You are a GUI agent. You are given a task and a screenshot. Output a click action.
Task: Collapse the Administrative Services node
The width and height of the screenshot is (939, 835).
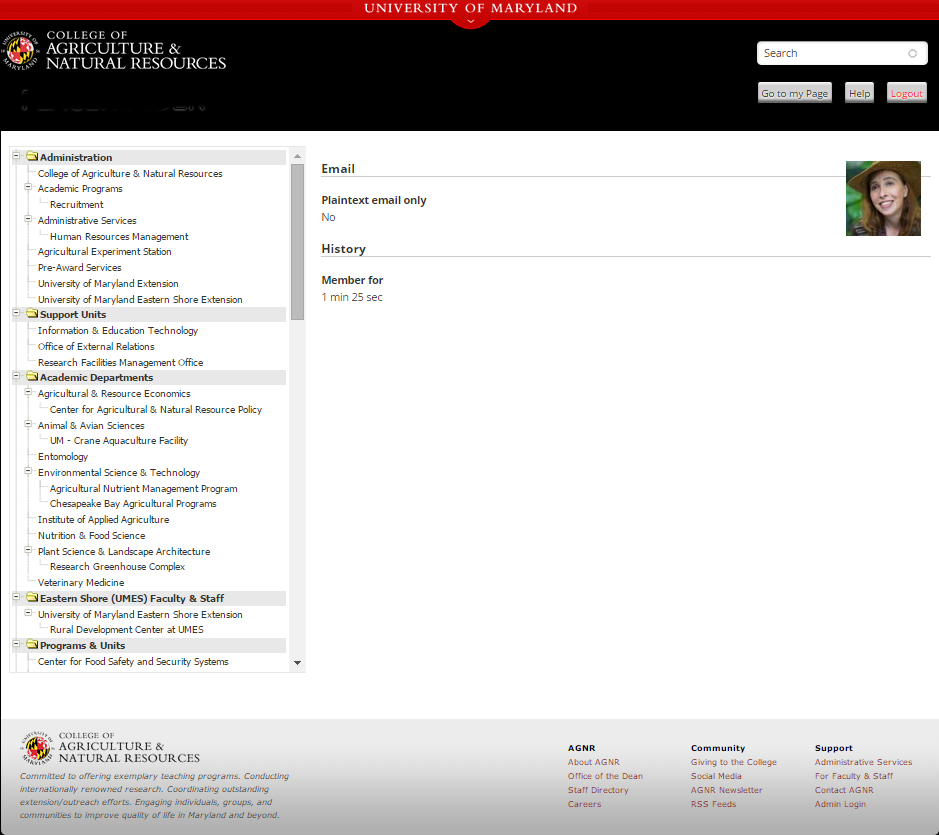[x=28, y=219]
